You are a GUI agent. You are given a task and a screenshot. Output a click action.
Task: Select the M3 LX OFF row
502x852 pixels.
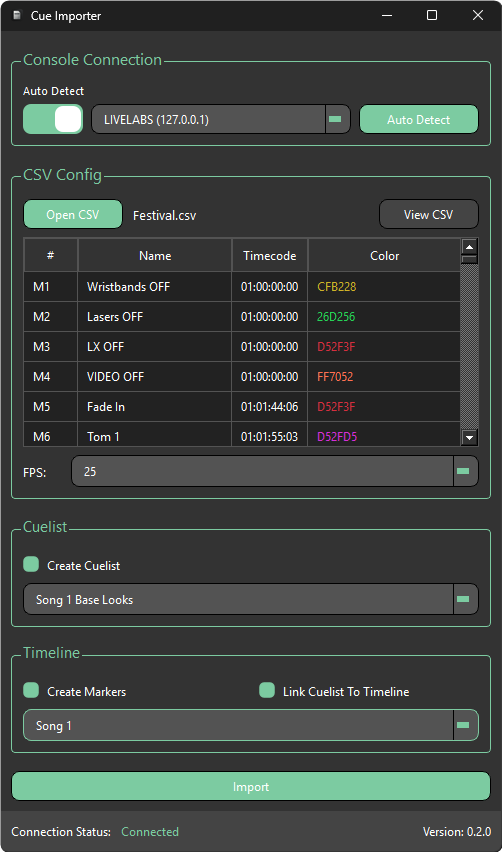pyautogui.click(x=242, y=347)
